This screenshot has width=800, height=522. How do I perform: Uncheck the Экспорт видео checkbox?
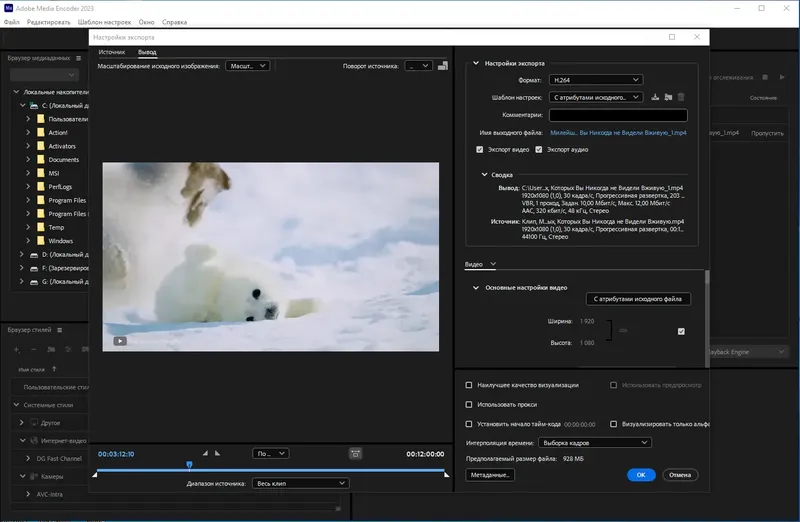[x=480, y=149]
